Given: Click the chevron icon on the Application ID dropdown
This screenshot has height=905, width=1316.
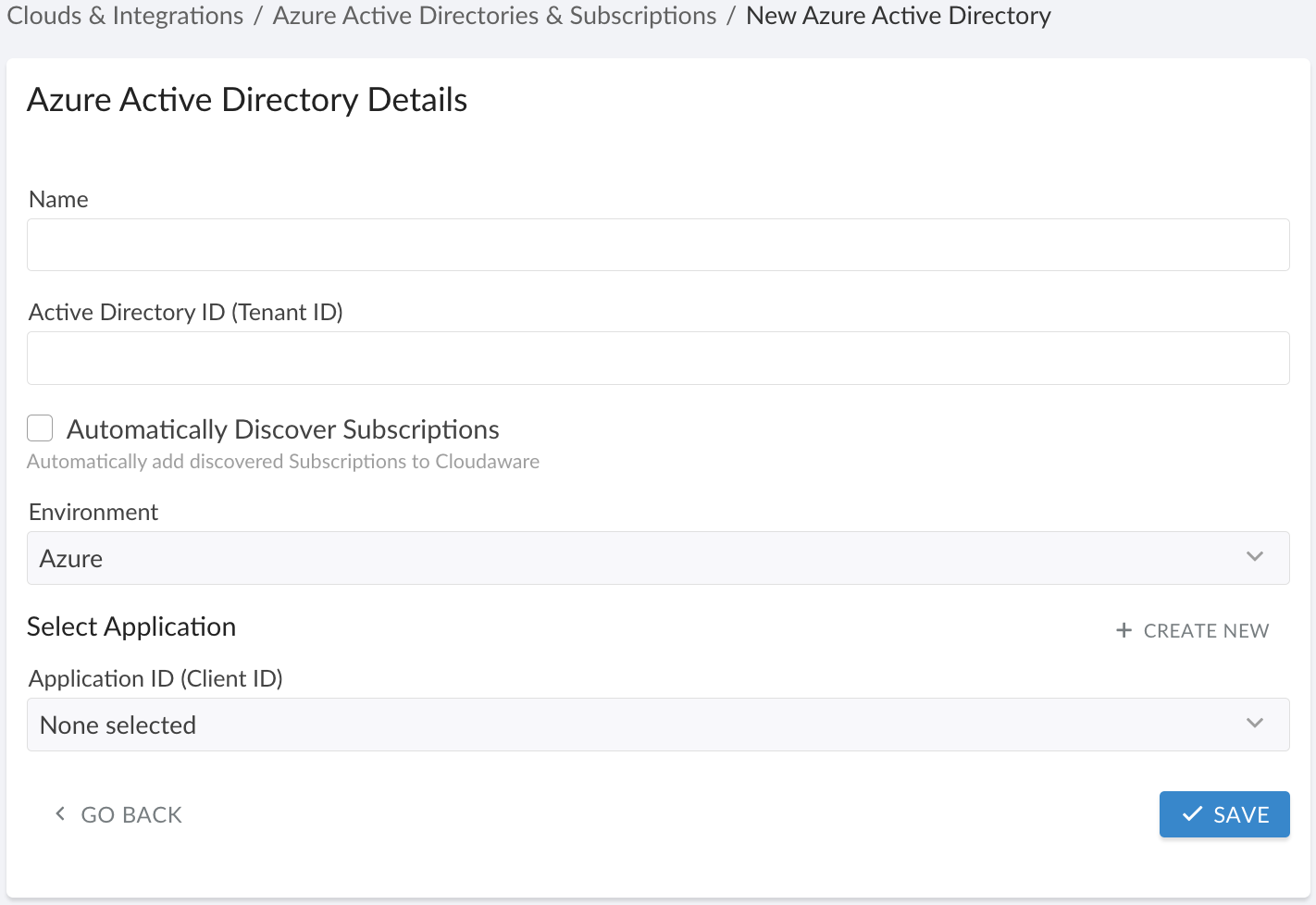Looking at the screenshot, I should 1255,724.
